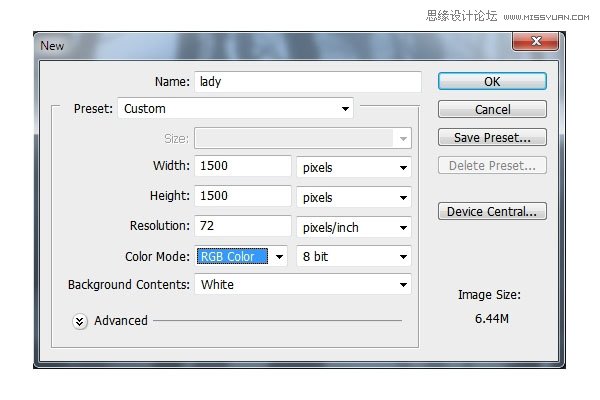The width and height of the screenshot is (600, 400).
Task: Open the Color Mode RGB Color dropdown
Action: click(241, 256)
